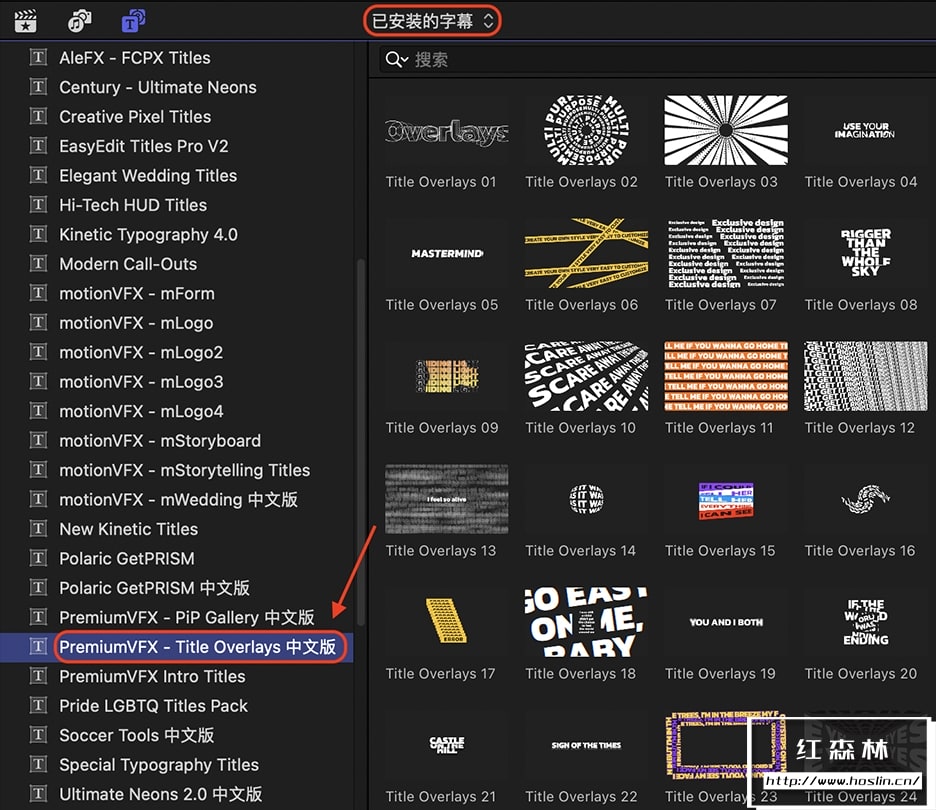Image resolution: width=936 pixels, height=810 pixels.
Task: Select Title Overlays 13 glitch thumbnail
Action: point(447,500)
